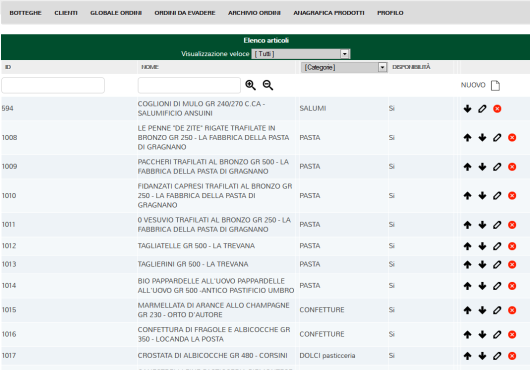This screenshot has height=370, width=530.
Task: Delete item 1014 Pappardelle
Action: click(x=512, y=286)
